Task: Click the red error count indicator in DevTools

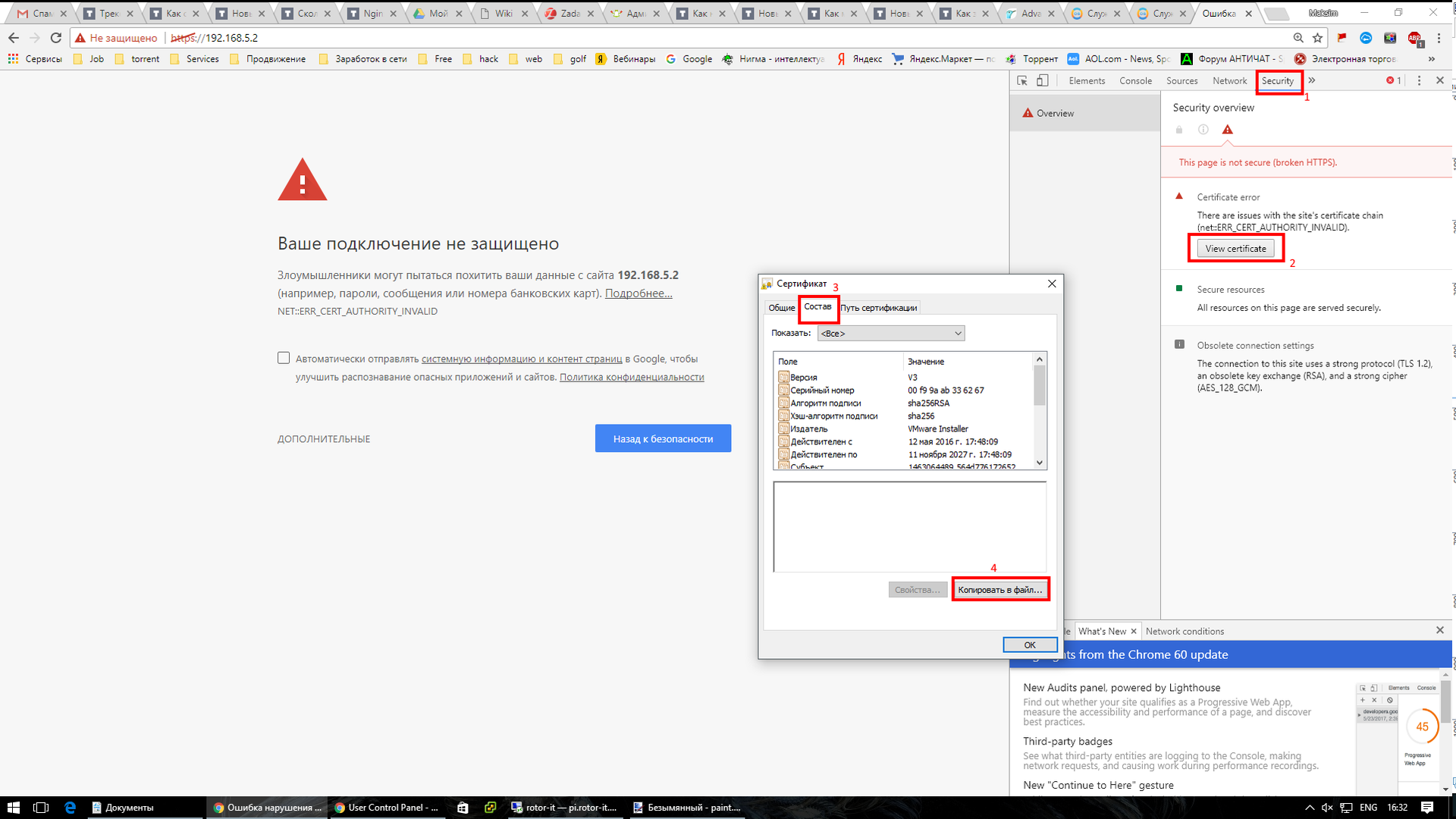Action: [x=1393, y=80]
